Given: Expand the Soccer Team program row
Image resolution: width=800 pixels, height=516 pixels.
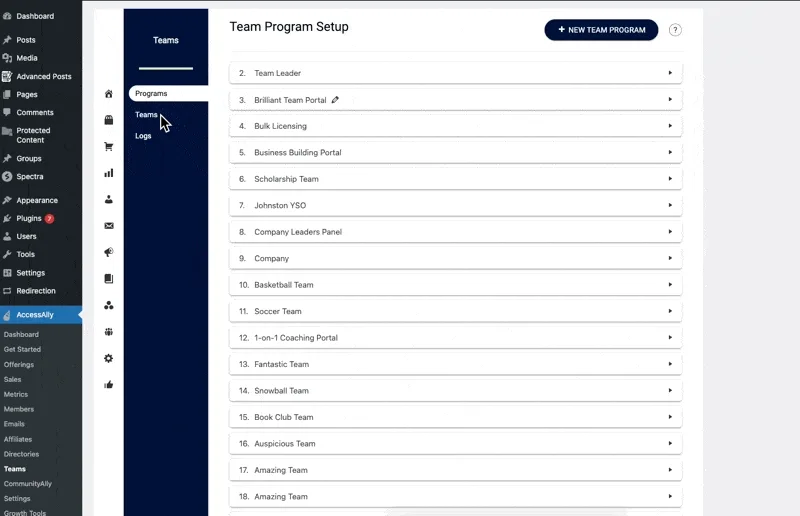Looking at the screenshot, I should pyautogui.click(x=455, y=311).
